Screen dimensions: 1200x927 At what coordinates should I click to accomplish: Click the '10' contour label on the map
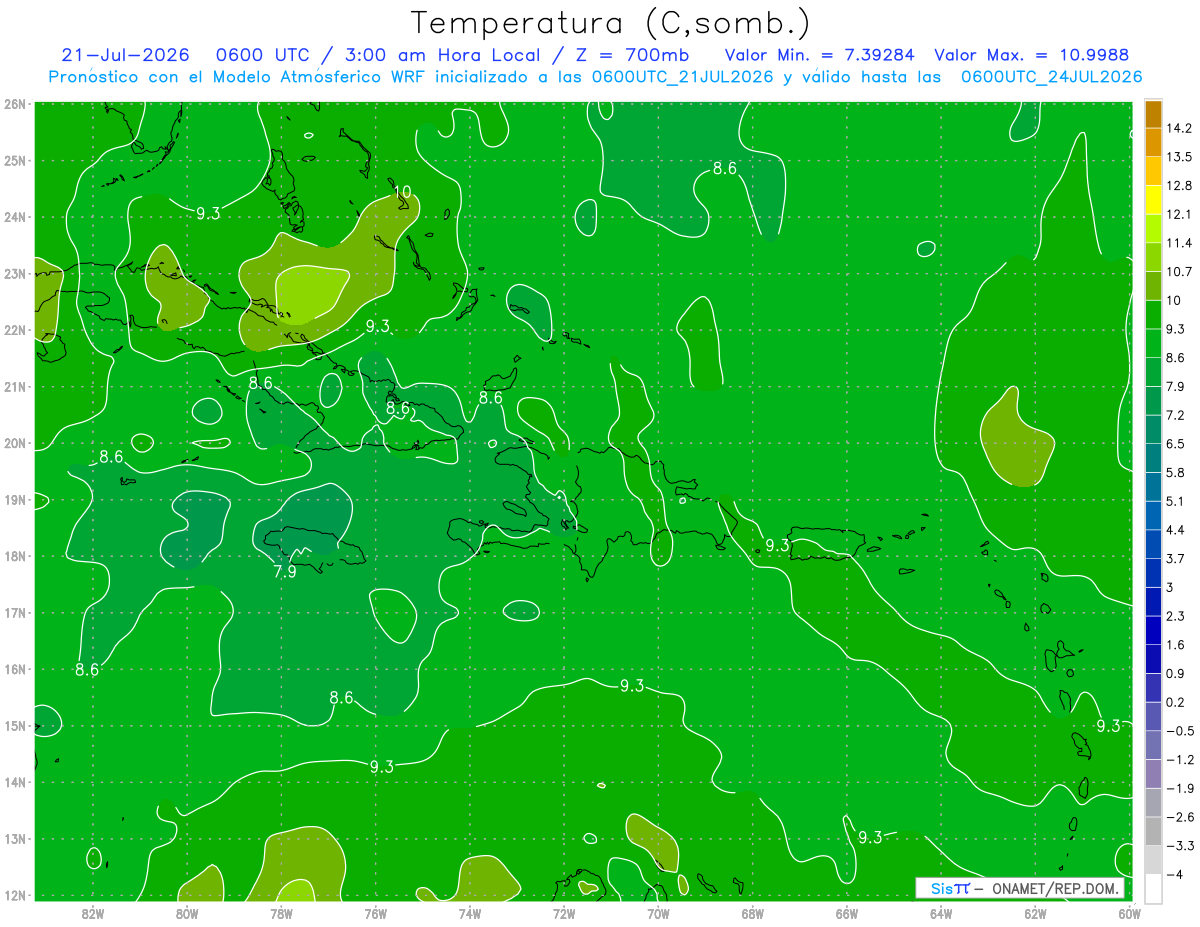coord(403,192)
